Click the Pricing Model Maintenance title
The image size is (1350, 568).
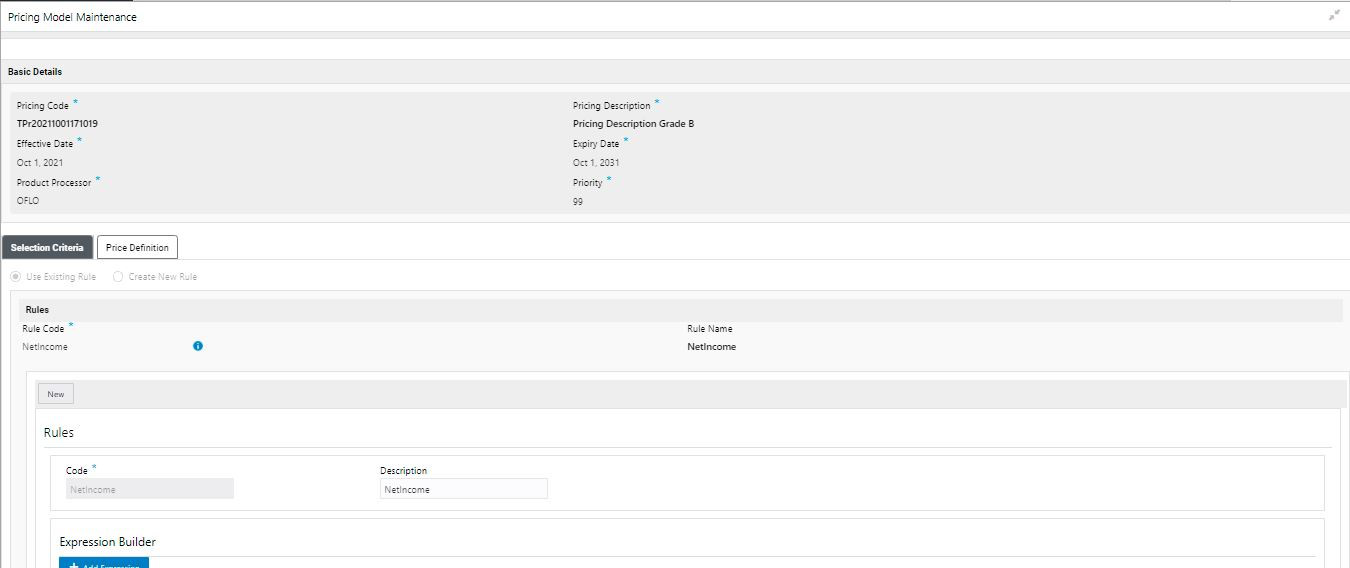72,17
